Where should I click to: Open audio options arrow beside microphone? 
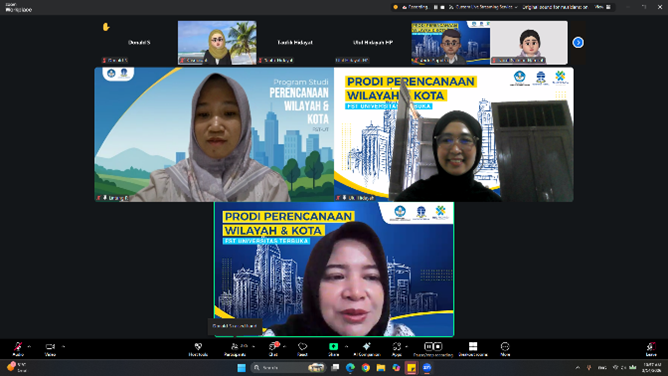tap(29, 347)
